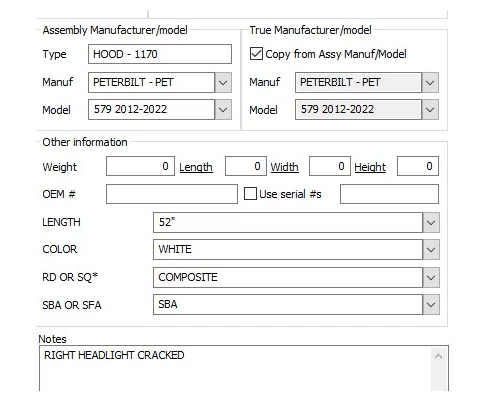Open the Assembly Manuf dropdown arrow
The image size is (500, 400).
[x=223, y=82]
